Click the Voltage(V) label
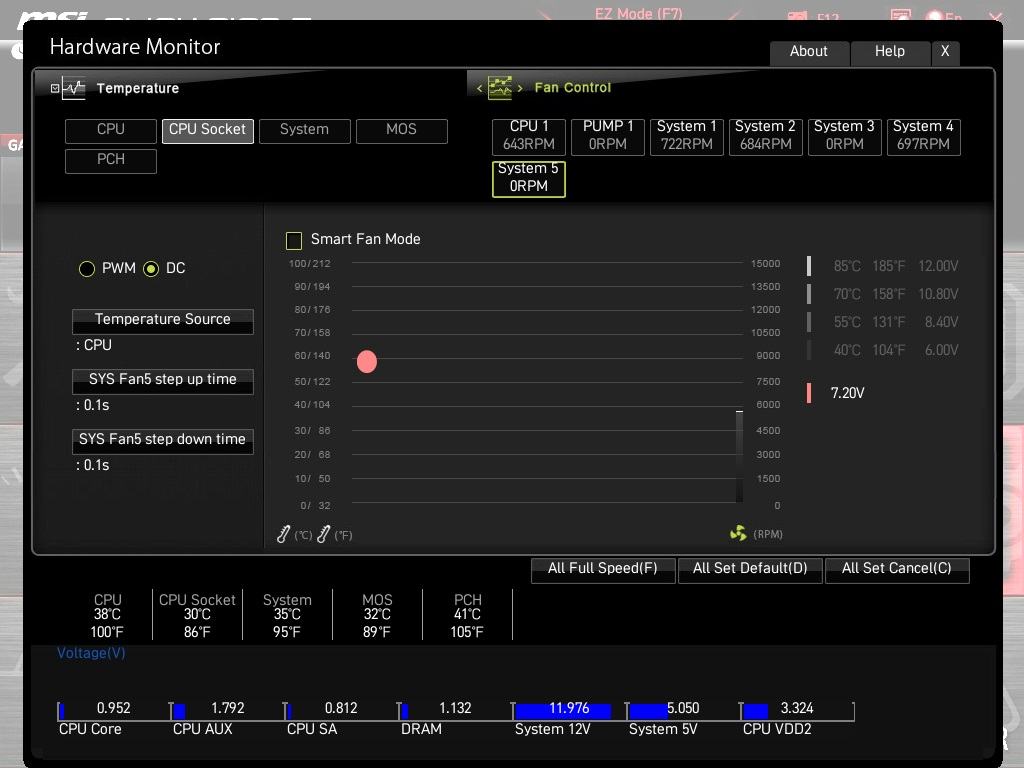 coord(91,653)
